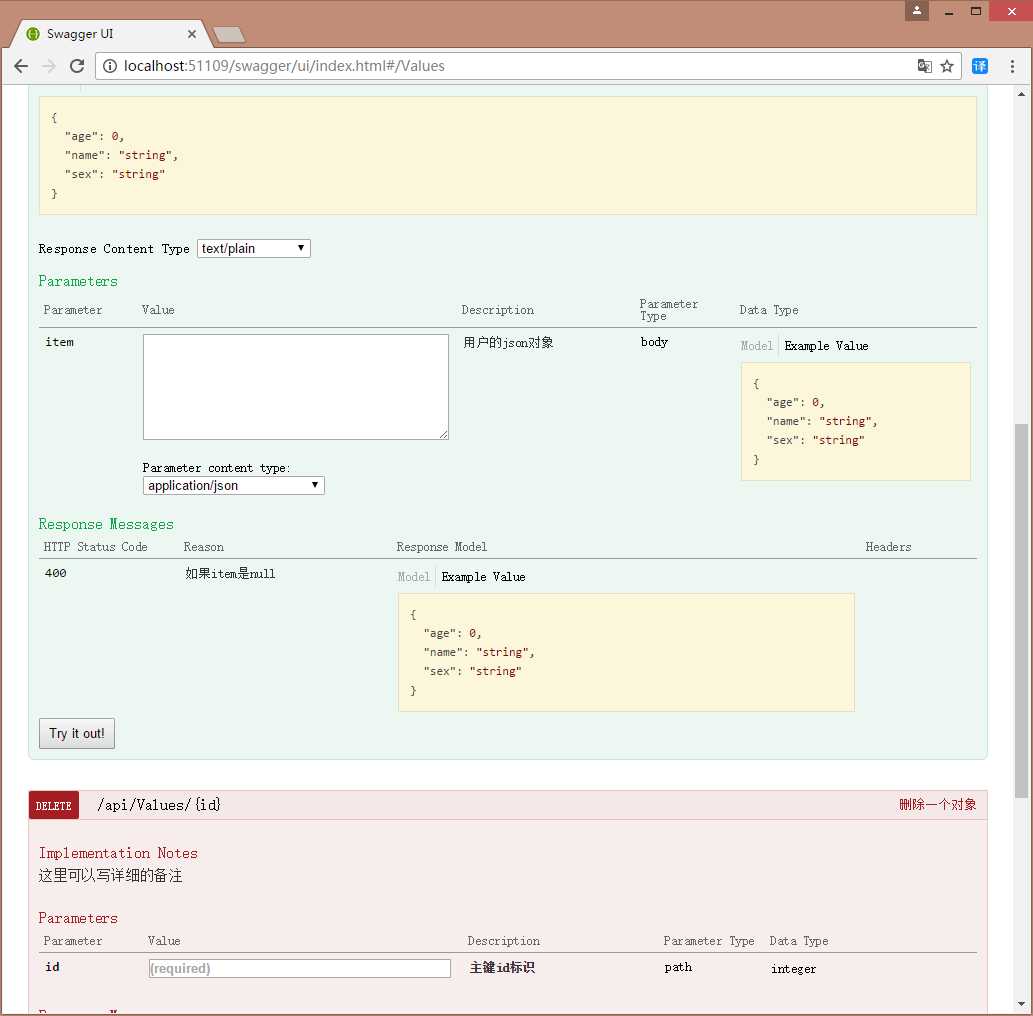Click the integer data type text
The image size is (1033, 1016).
point(793,969)
